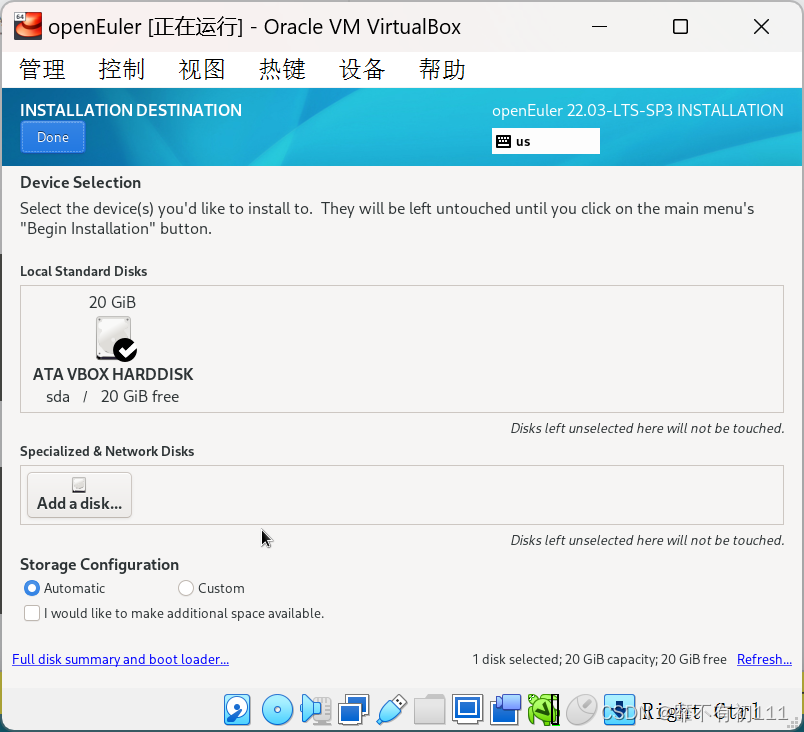Screen dimensions: 804x732
Task: Maximize the VirtualBox window
Action: 680,26
